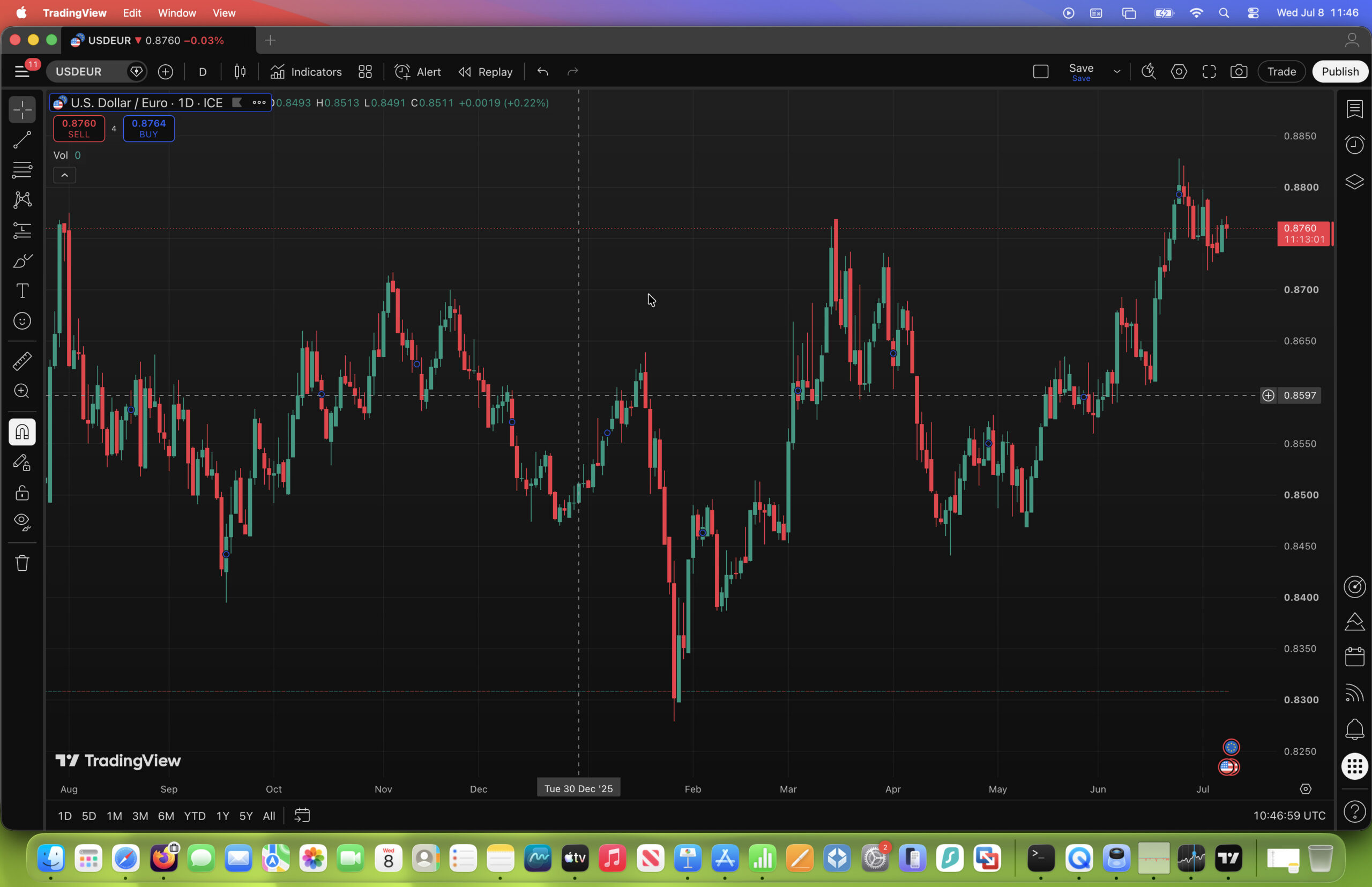Screen dimensions: 1372x887
Task: Open indicator templates grid
Action: 365,71
